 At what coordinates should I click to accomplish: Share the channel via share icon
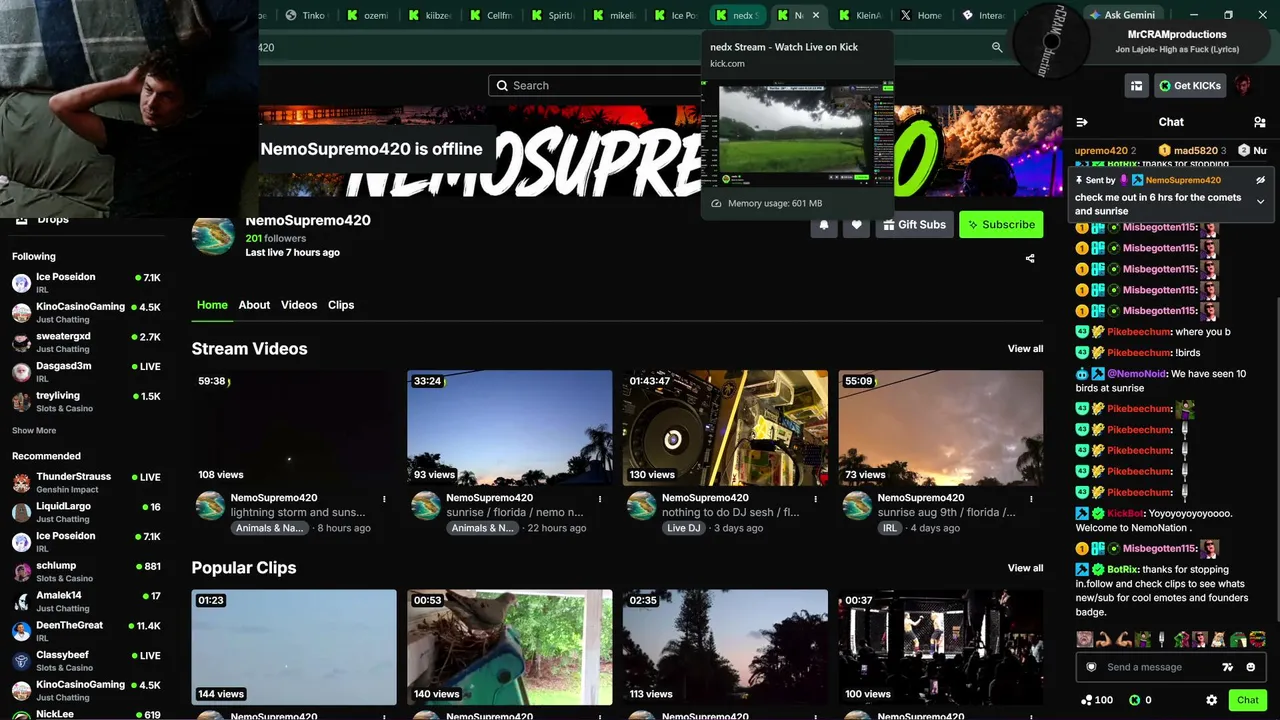(1030, 258)
